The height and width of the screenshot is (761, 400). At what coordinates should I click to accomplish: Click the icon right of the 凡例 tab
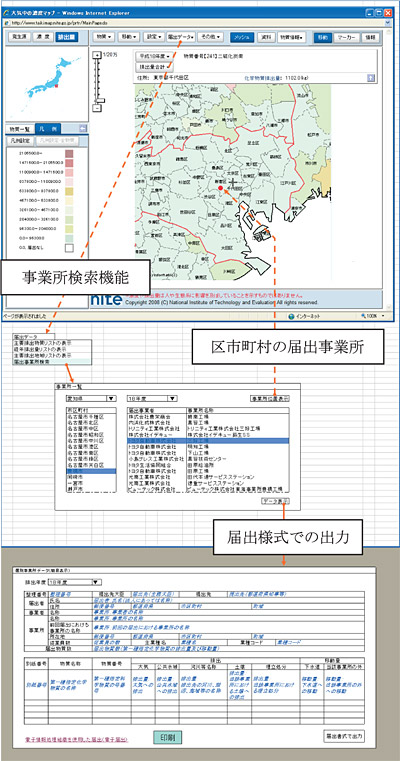(82, 128)
